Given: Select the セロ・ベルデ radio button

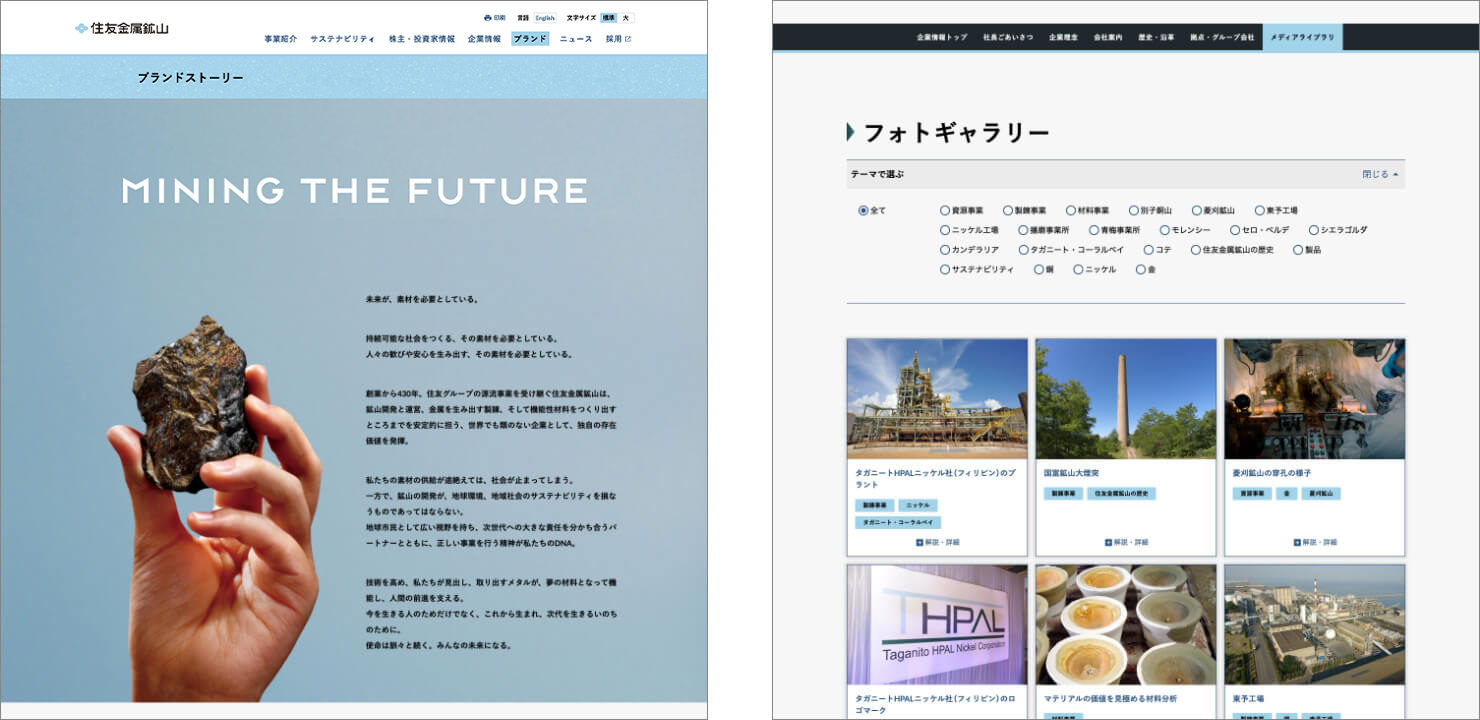Looking at the screenshot, I should coord(1235,230).
